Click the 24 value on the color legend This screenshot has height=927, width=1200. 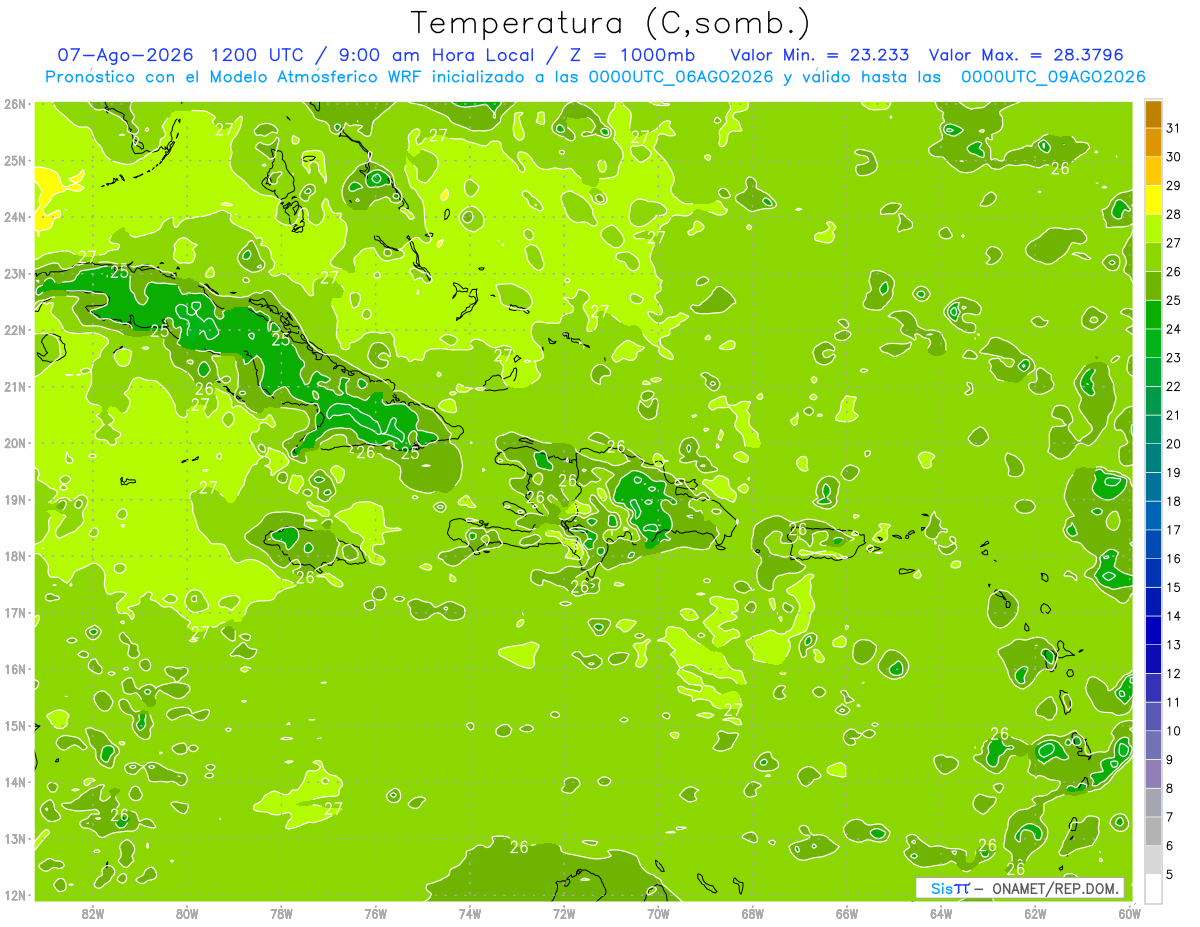[1173, 329]
